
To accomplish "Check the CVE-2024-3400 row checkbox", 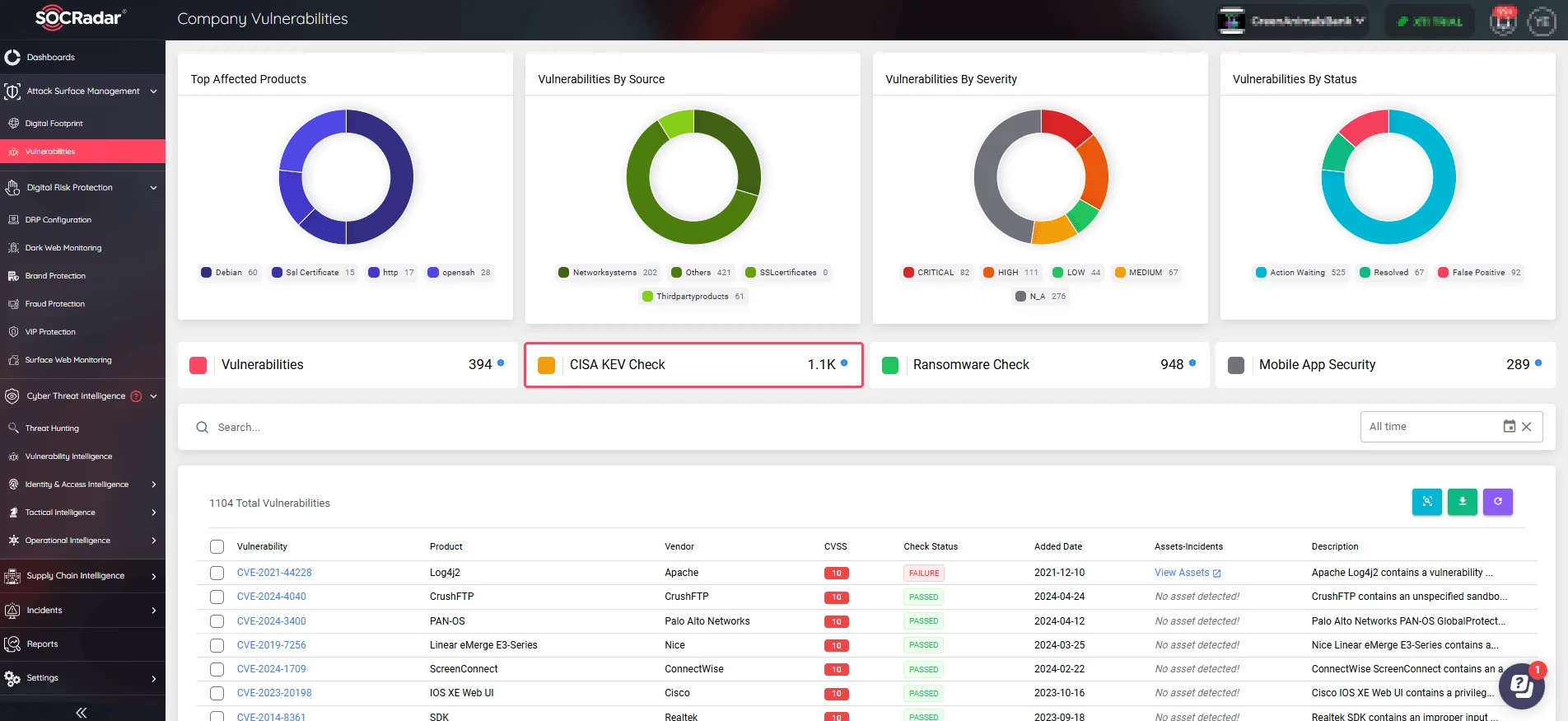I will pyautogui.click(x=217, y=621).
